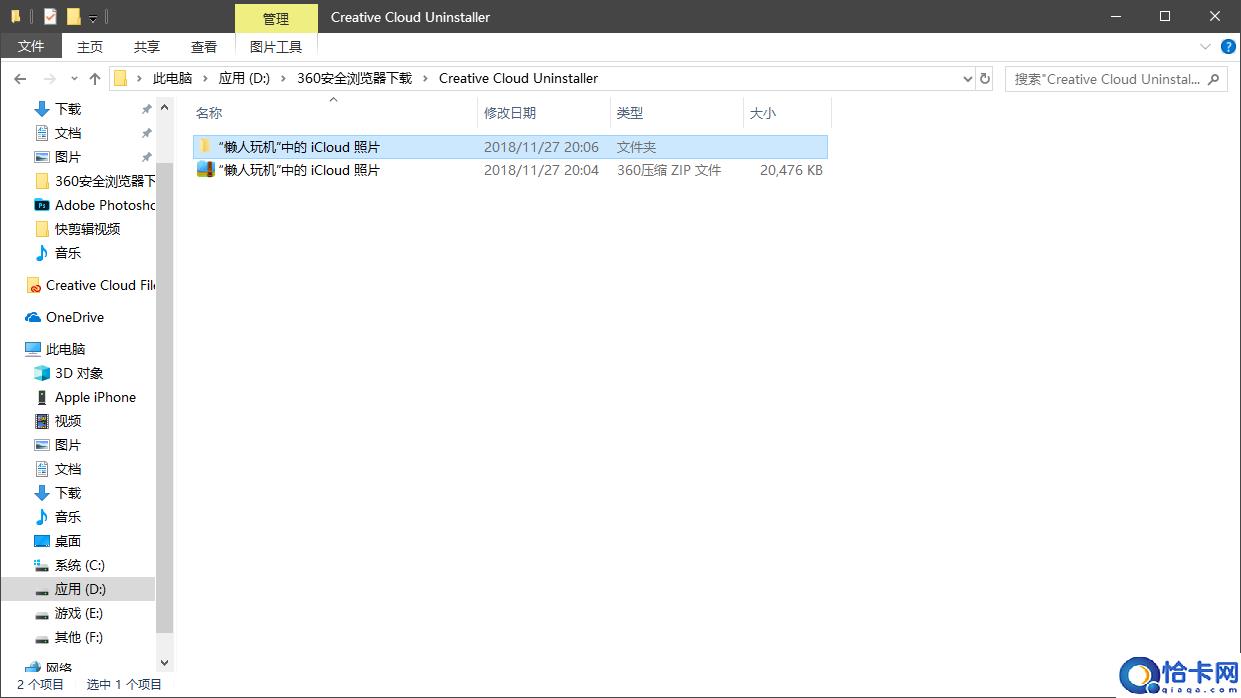
Task: Click the blue Help question mark icon
Action: (x=1228, y=47)
